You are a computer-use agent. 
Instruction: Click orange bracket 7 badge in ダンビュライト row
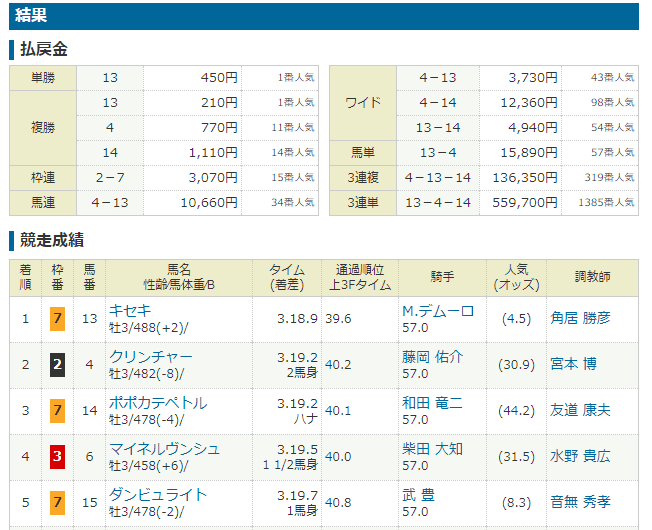(57, 503)
